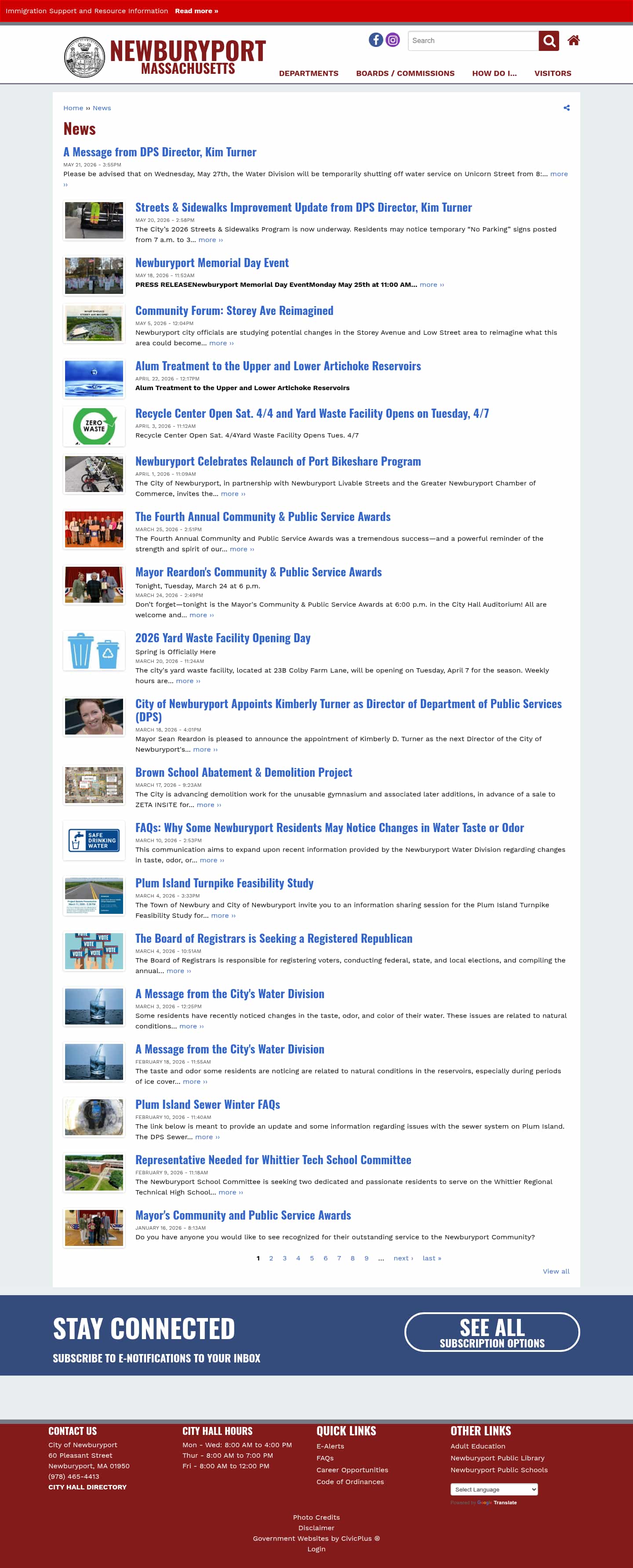Open the How Do I... menu

494,73
